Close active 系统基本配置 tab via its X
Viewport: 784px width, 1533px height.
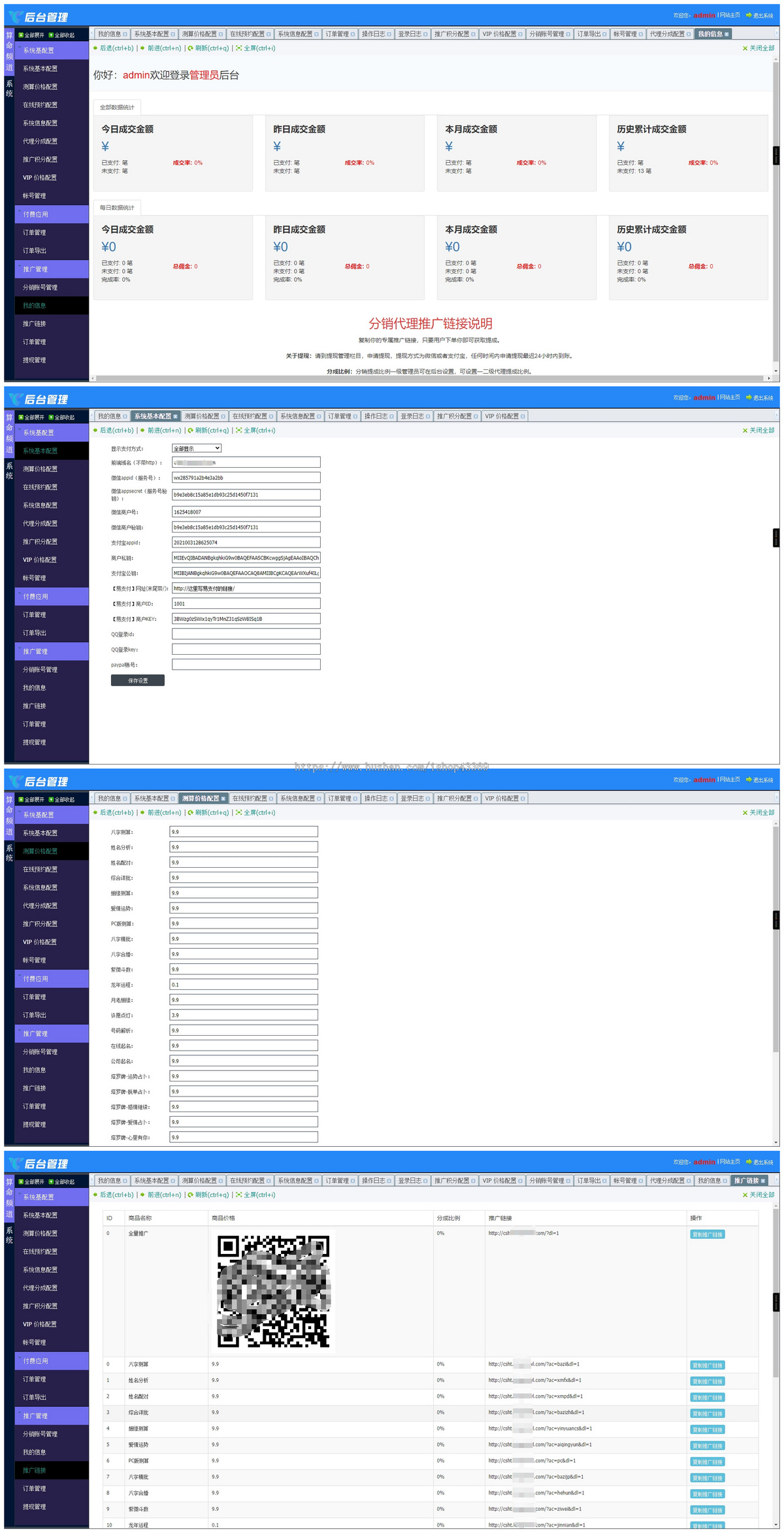point(175,417)
